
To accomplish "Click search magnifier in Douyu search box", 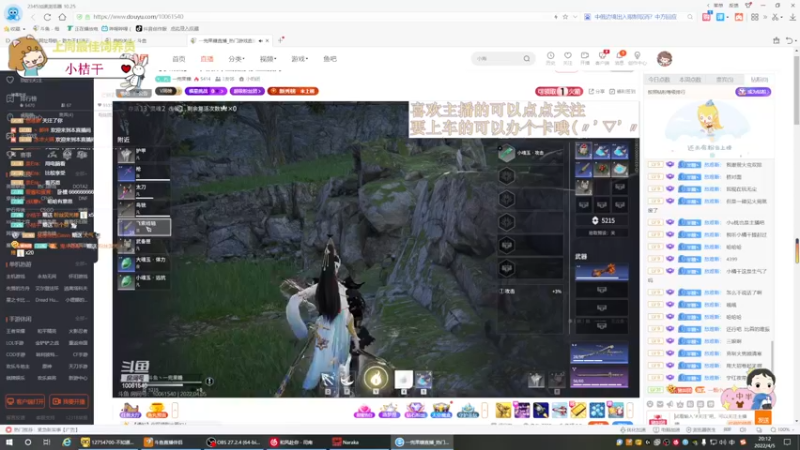I will click(527, 59).
